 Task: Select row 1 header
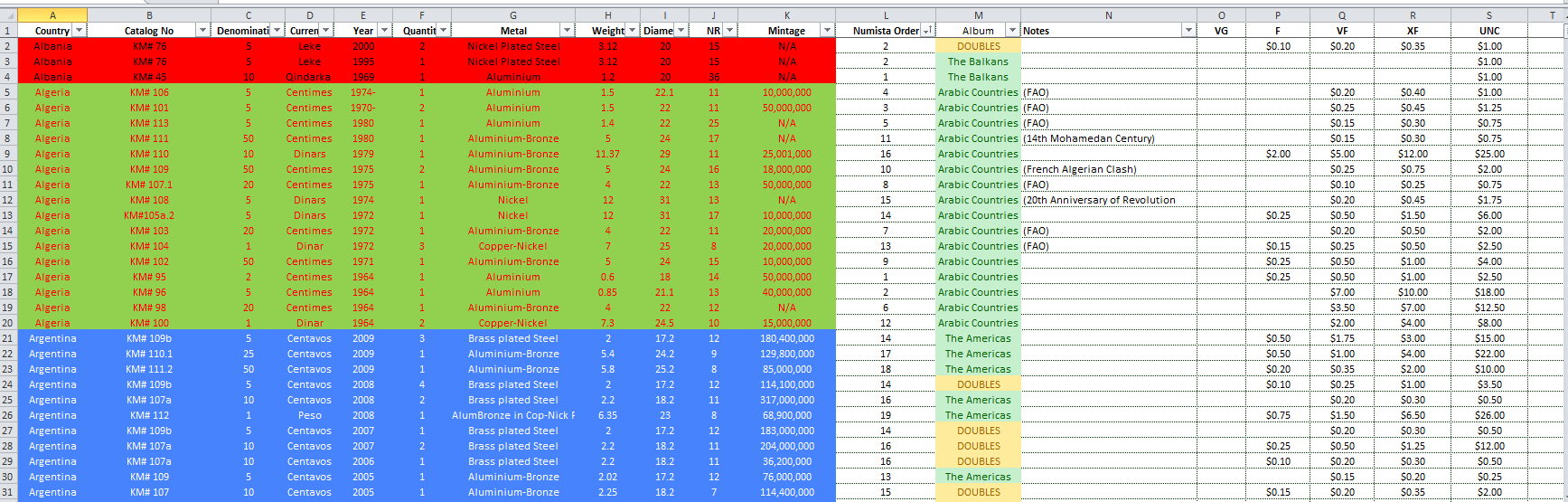click(8, 31)
